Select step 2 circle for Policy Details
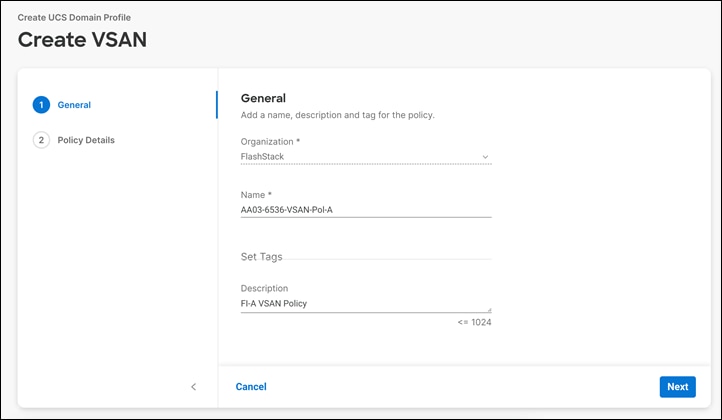722x420 pixels. (41, 140)
